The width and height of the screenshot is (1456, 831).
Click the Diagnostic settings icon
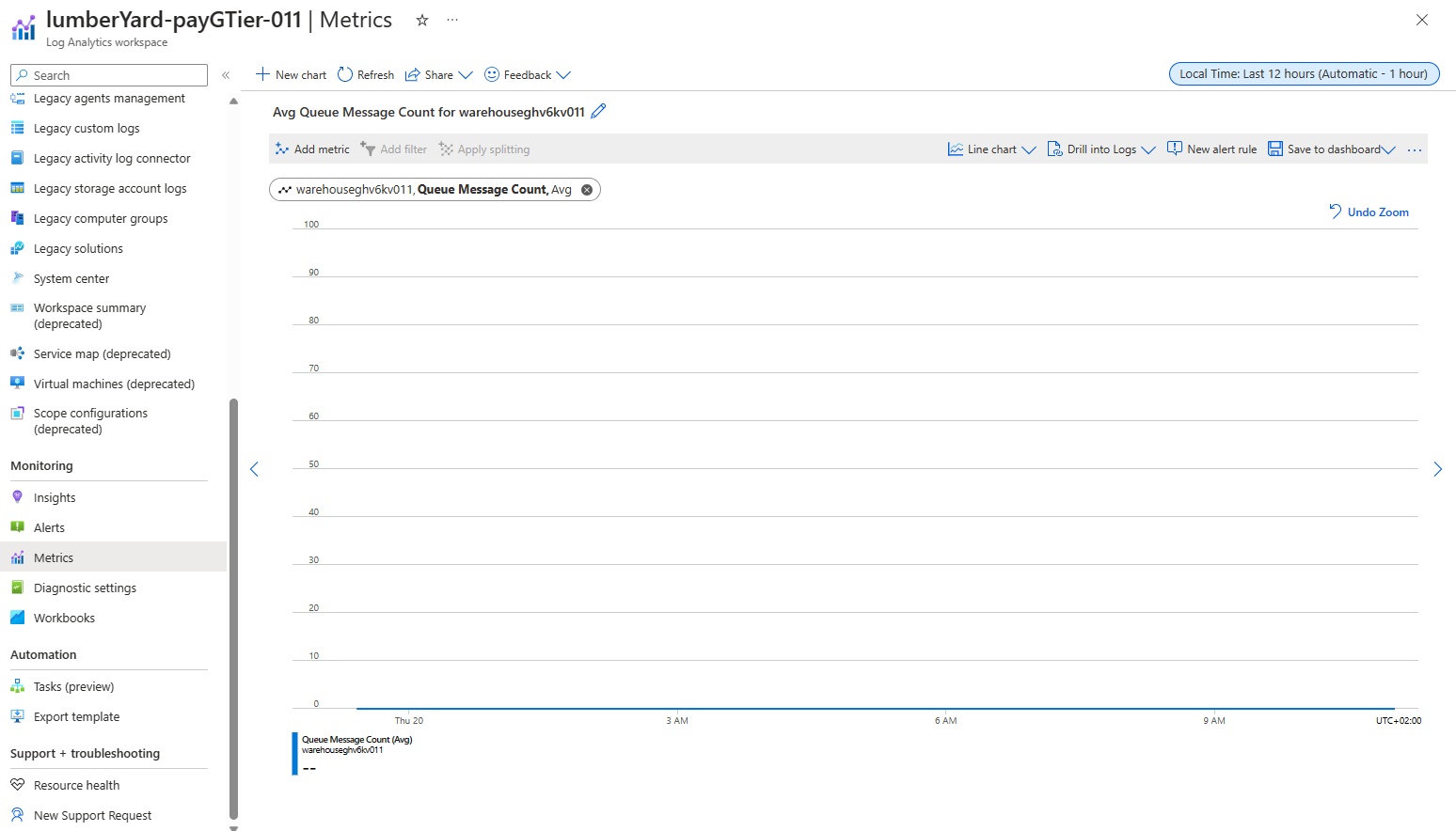(17, 588)
